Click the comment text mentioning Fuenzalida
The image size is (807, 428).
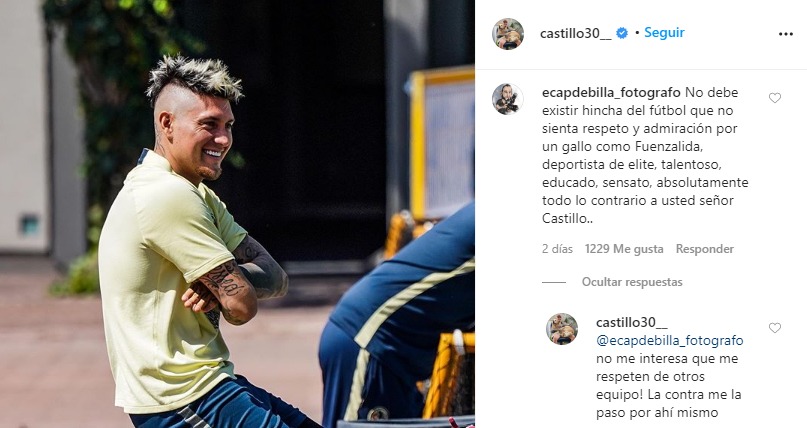point(645,155)
